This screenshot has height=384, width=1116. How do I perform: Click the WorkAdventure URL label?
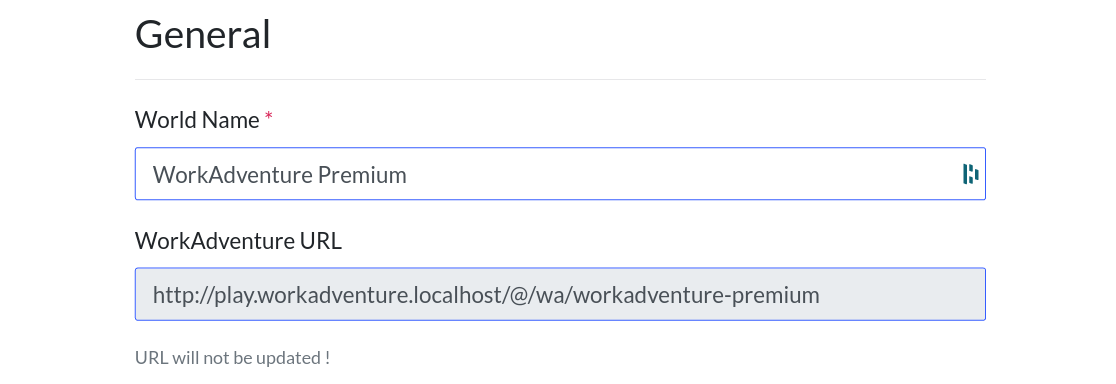click(238, 241)
